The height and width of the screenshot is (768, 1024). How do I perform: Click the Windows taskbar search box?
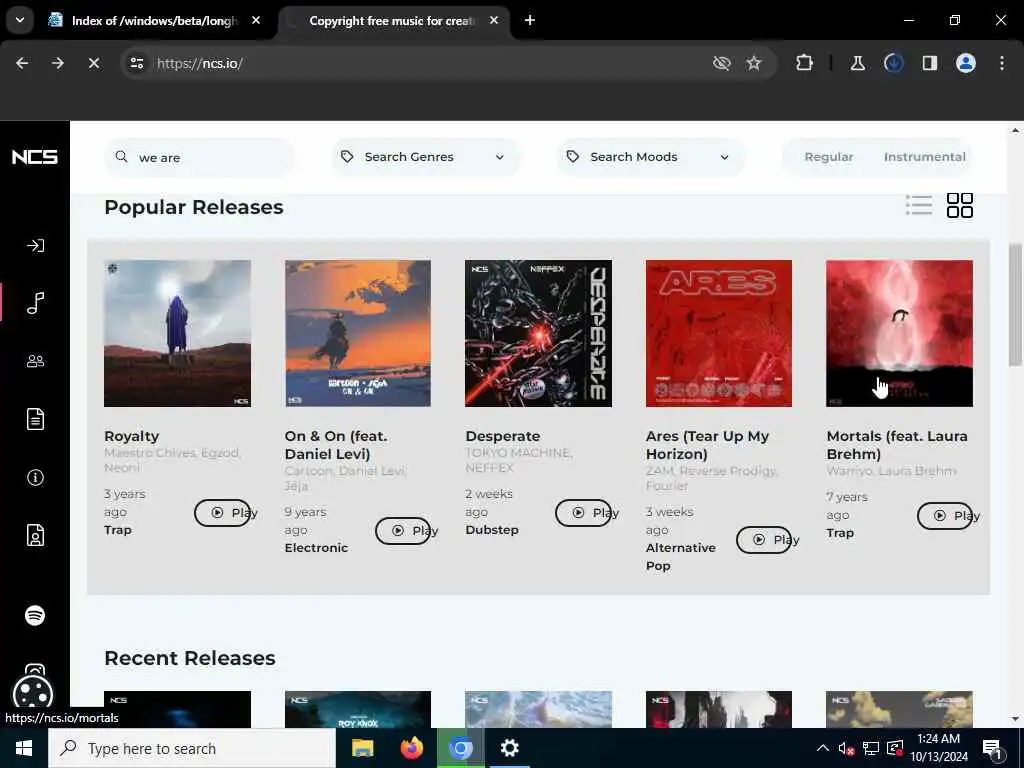pyautogui.click(x=192, y=748)
